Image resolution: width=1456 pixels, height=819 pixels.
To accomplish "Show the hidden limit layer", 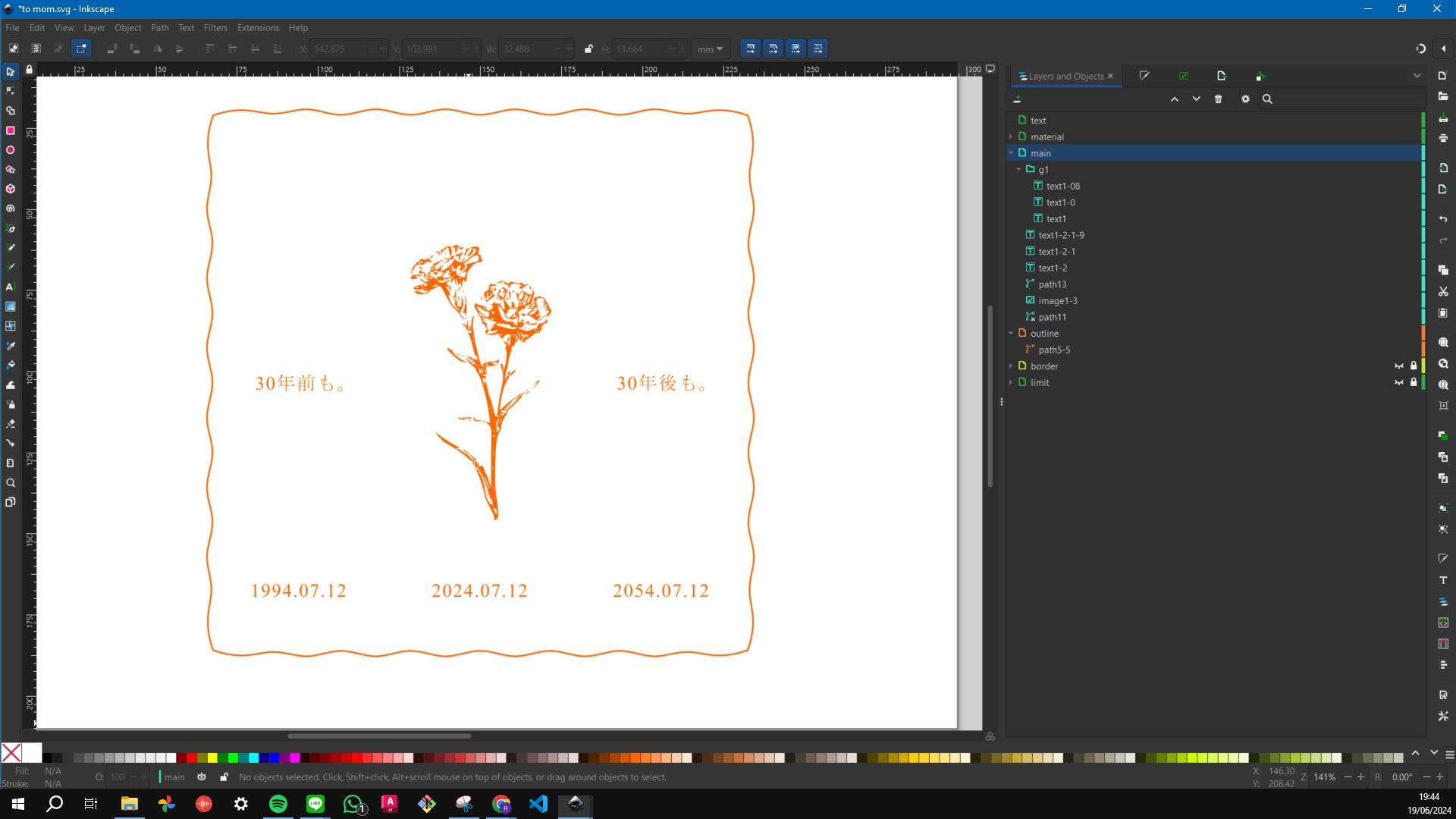I will 1398,383.
